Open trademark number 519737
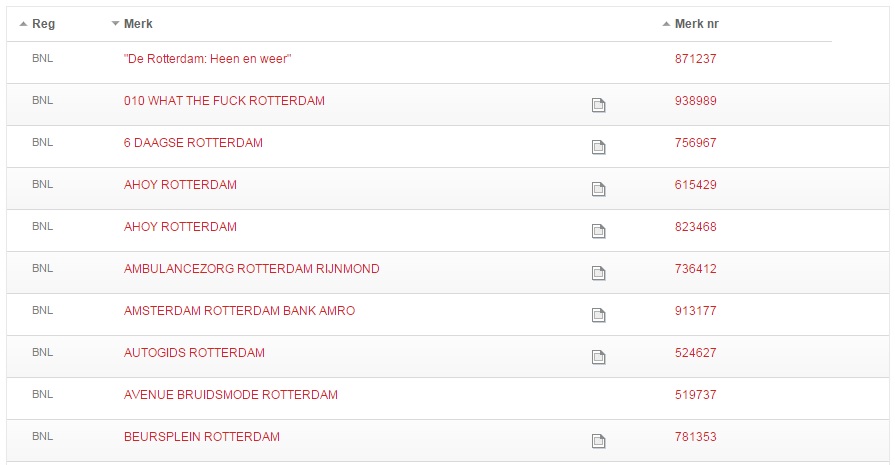Viewport: 895px width, 465px height. [x=695, y=395]
